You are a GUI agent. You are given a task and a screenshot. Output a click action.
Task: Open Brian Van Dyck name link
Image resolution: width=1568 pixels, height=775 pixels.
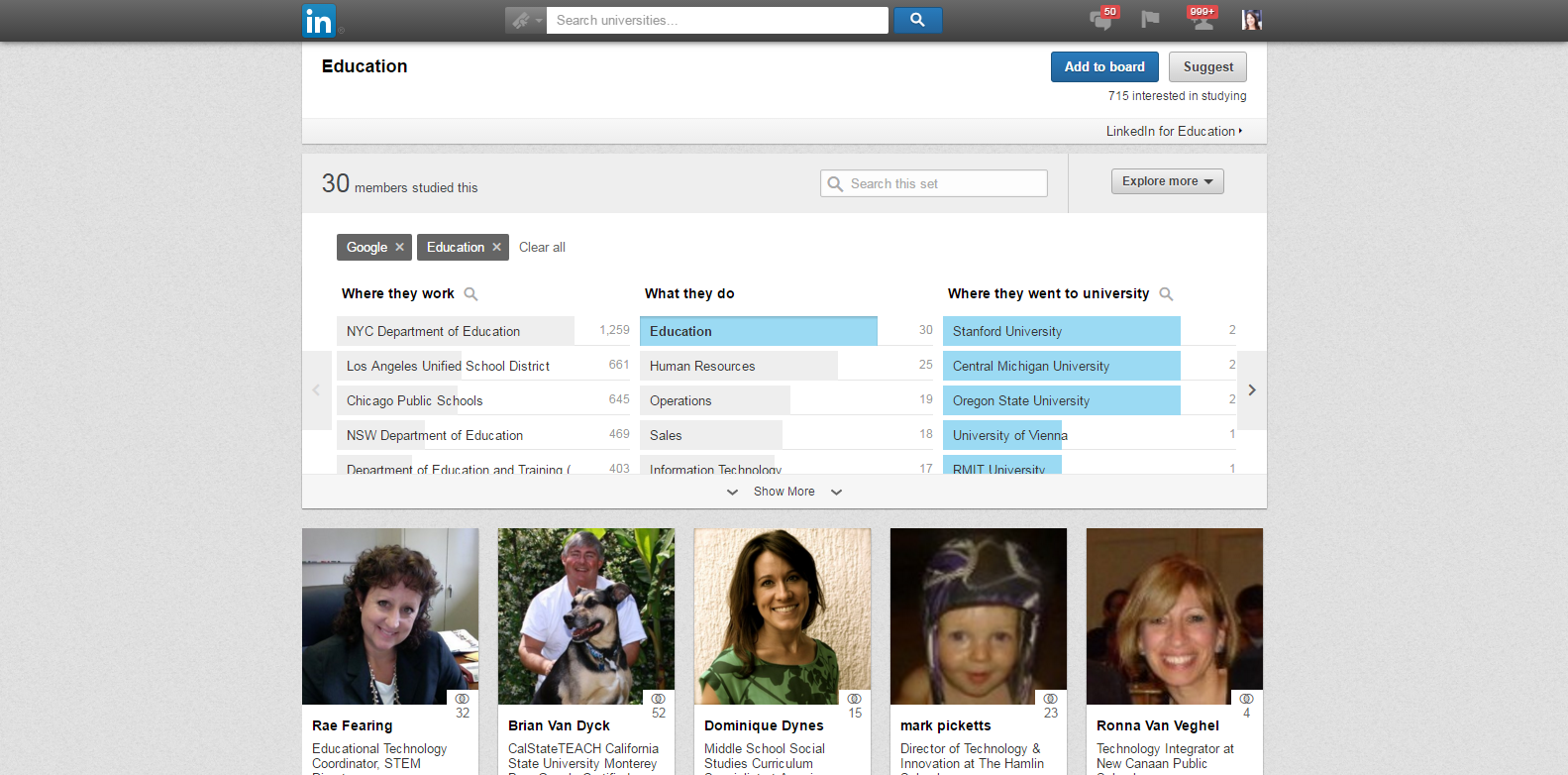[x=559, y=725]
